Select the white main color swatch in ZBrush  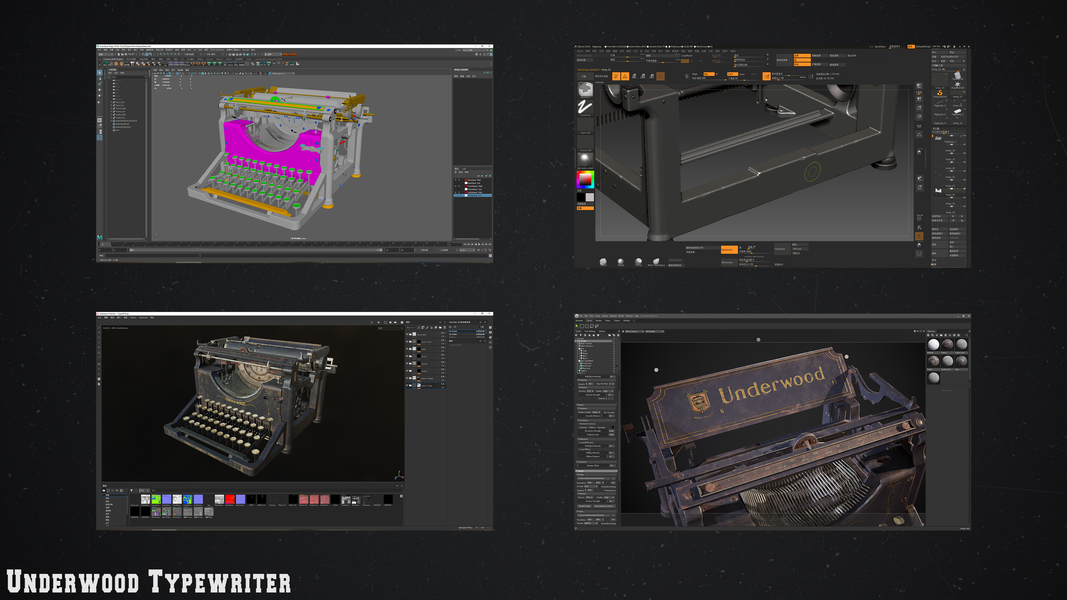click(x=589, y=197)
